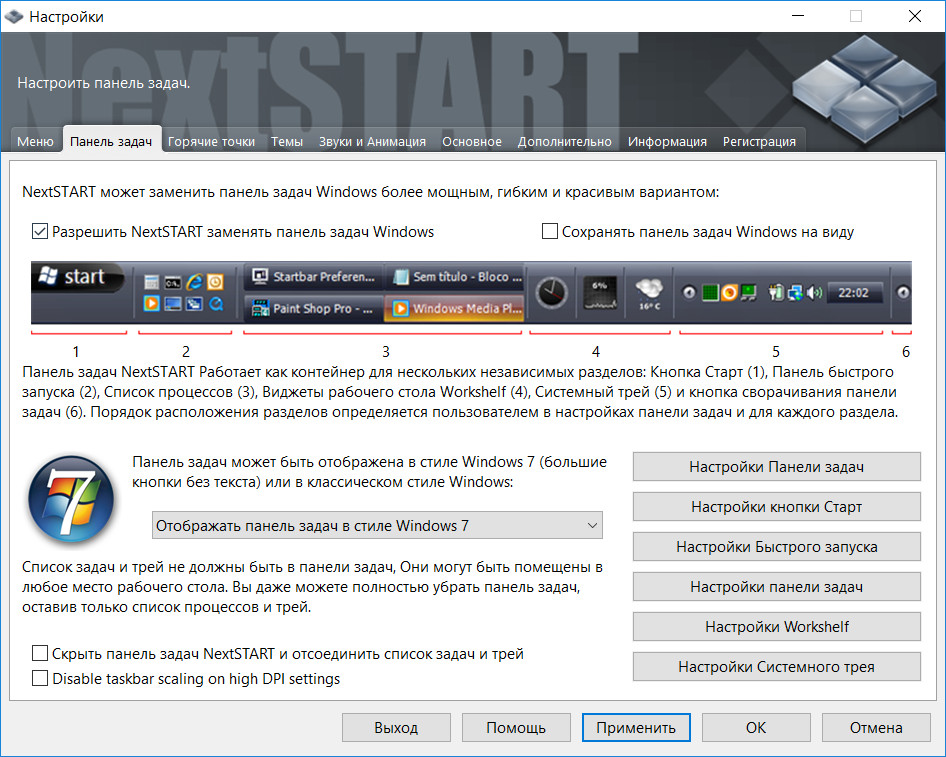Open the Дополнительно tab

pyautogui.click(x=565, y=141)
